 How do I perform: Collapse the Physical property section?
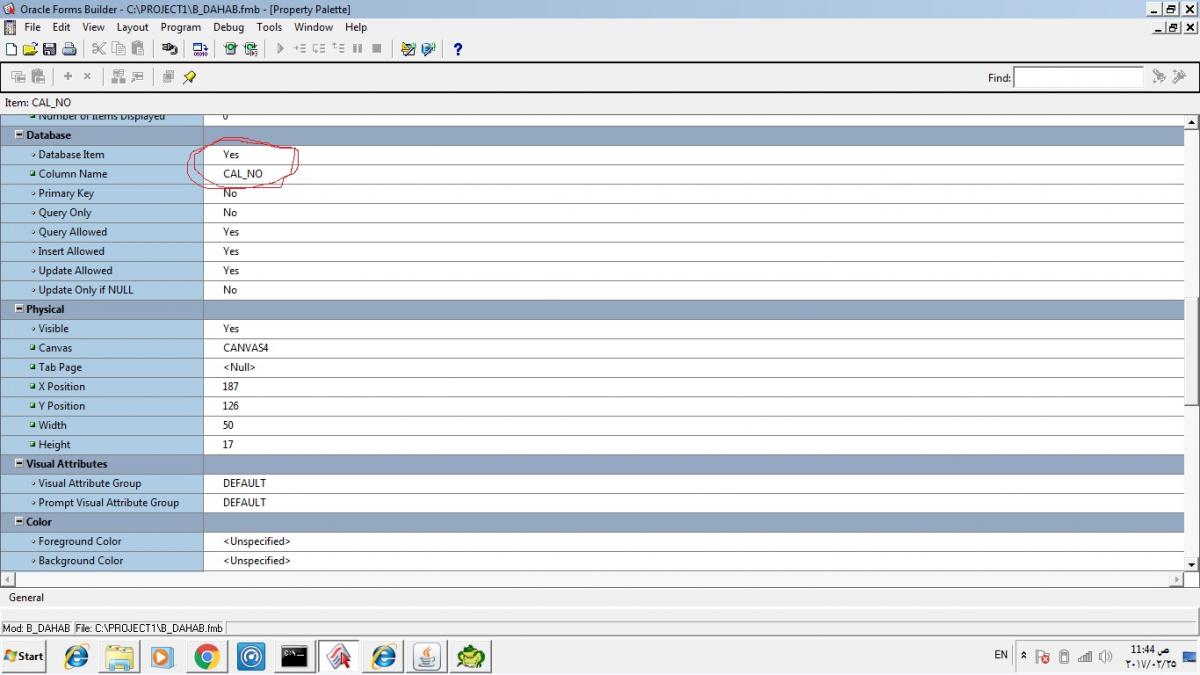click(x=19, y=309)
